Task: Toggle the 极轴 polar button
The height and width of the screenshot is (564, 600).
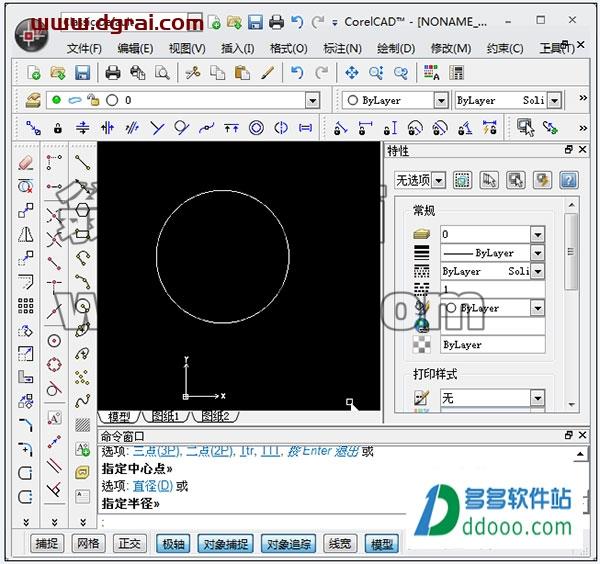Action: 173,544
